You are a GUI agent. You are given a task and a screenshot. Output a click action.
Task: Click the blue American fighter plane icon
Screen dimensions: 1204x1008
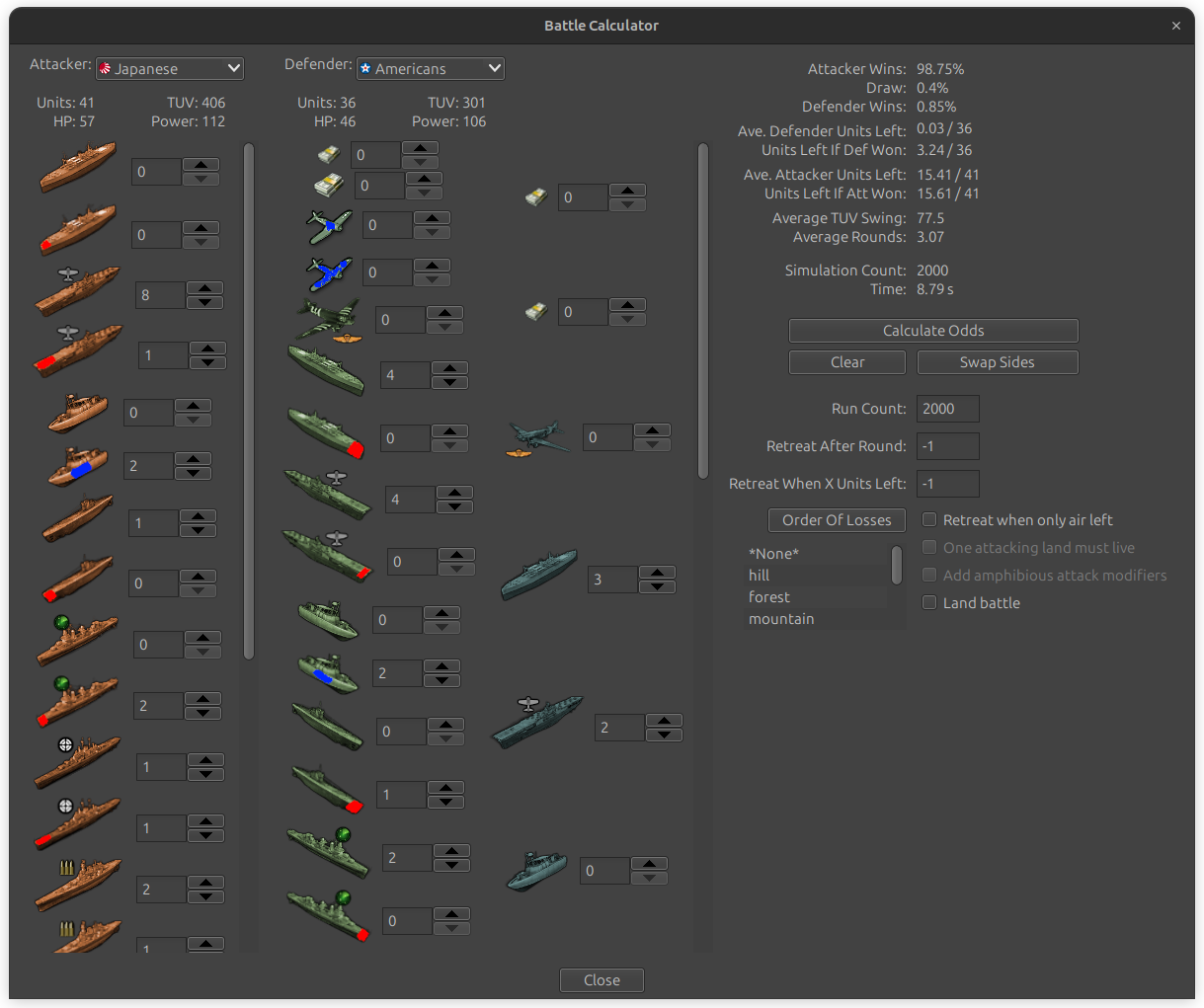328,272
